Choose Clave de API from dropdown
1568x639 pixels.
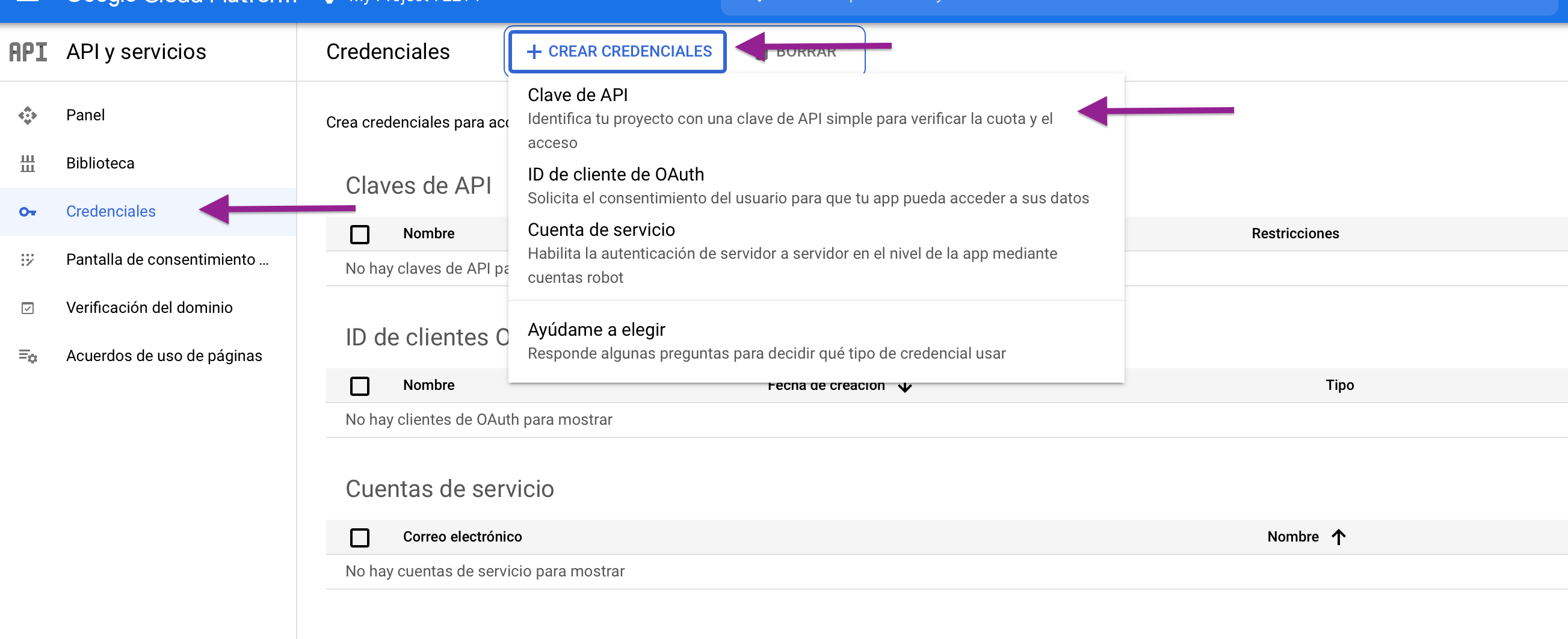click(816, 118)
